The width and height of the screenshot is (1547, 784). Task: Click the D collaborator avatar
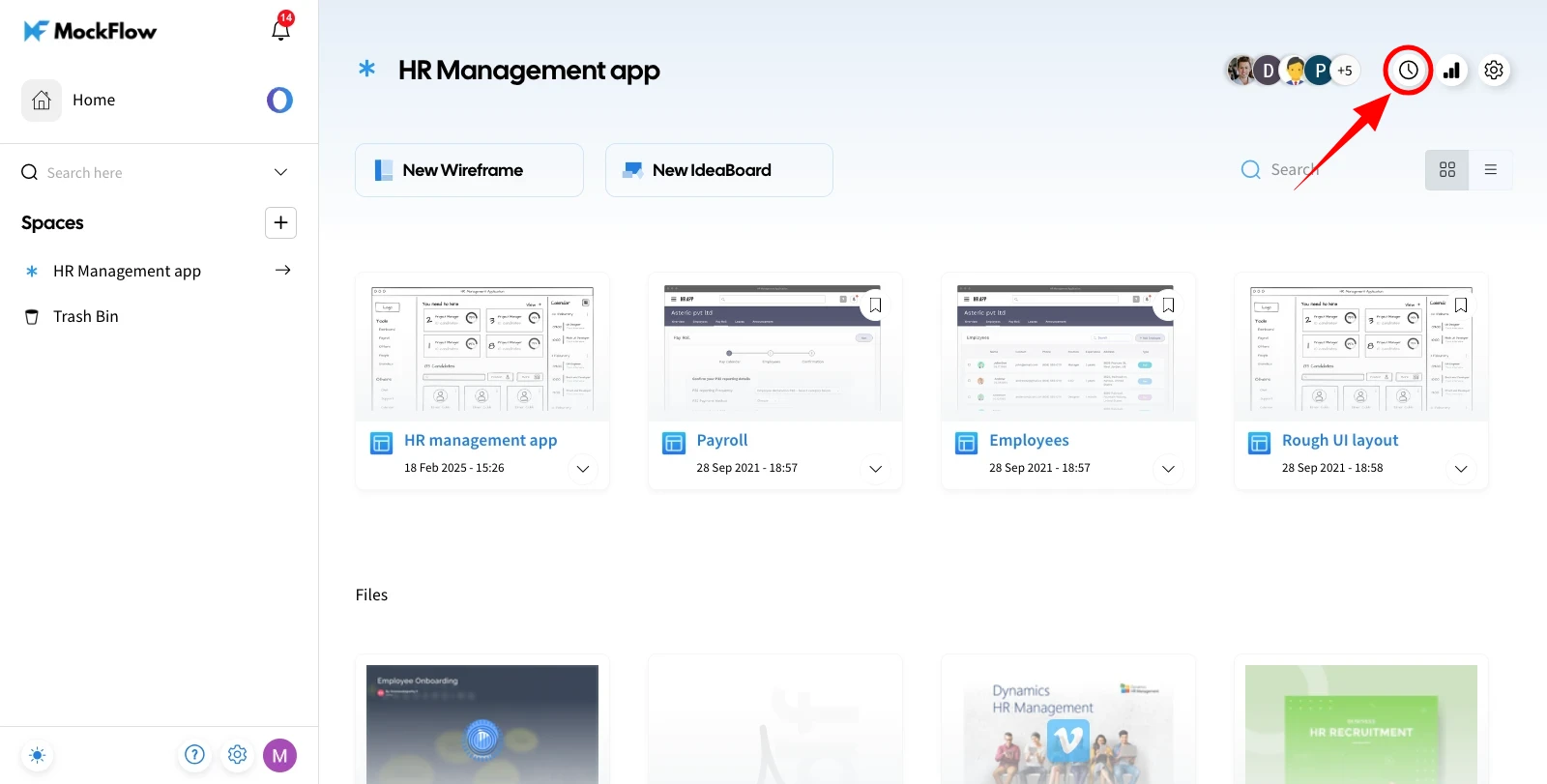[1268, 71]
